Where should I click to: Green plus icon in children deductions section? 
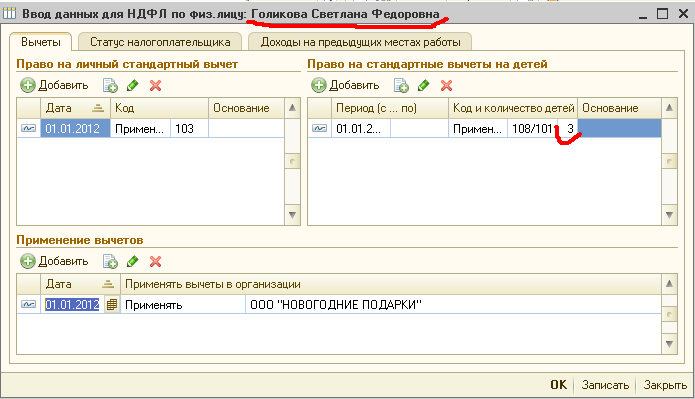point(319,85)
